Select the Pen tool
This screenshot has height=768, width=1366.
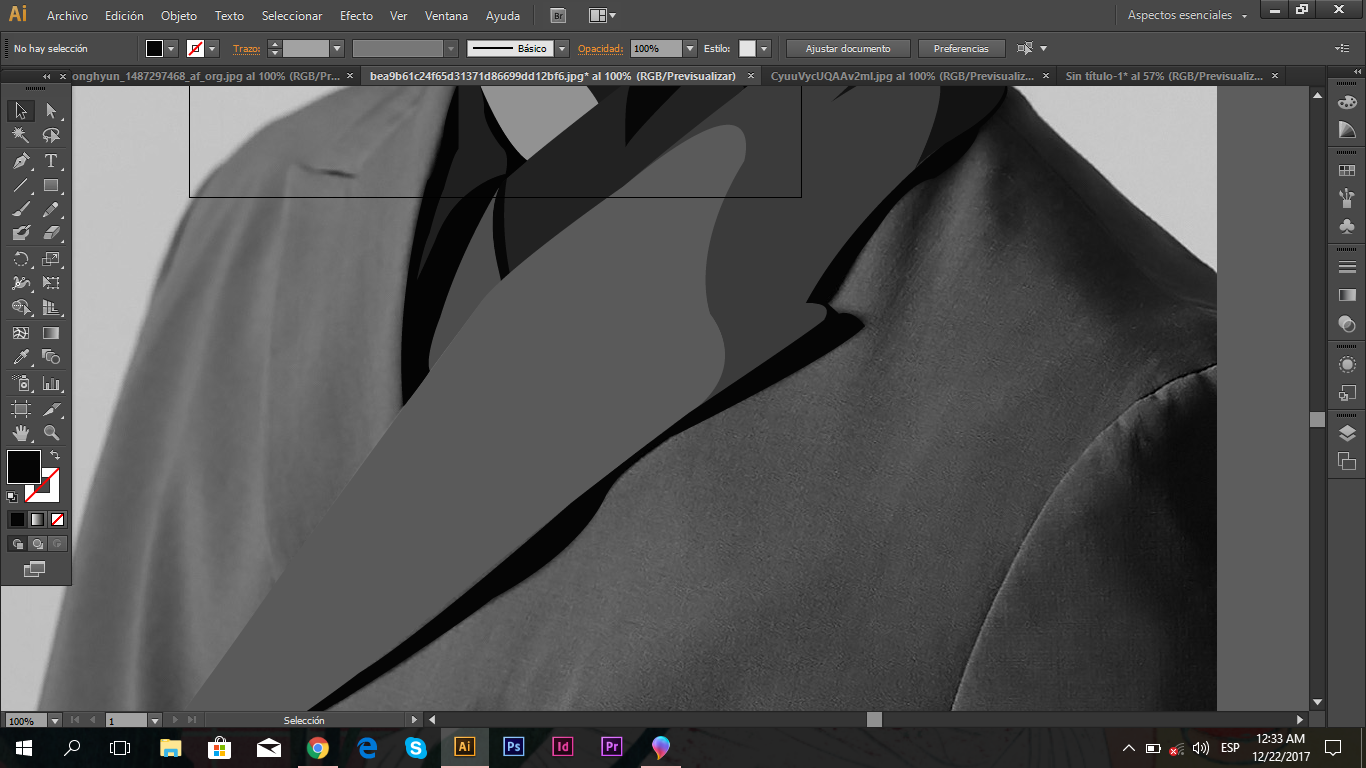pyautogui.click(x=21, y=161)
